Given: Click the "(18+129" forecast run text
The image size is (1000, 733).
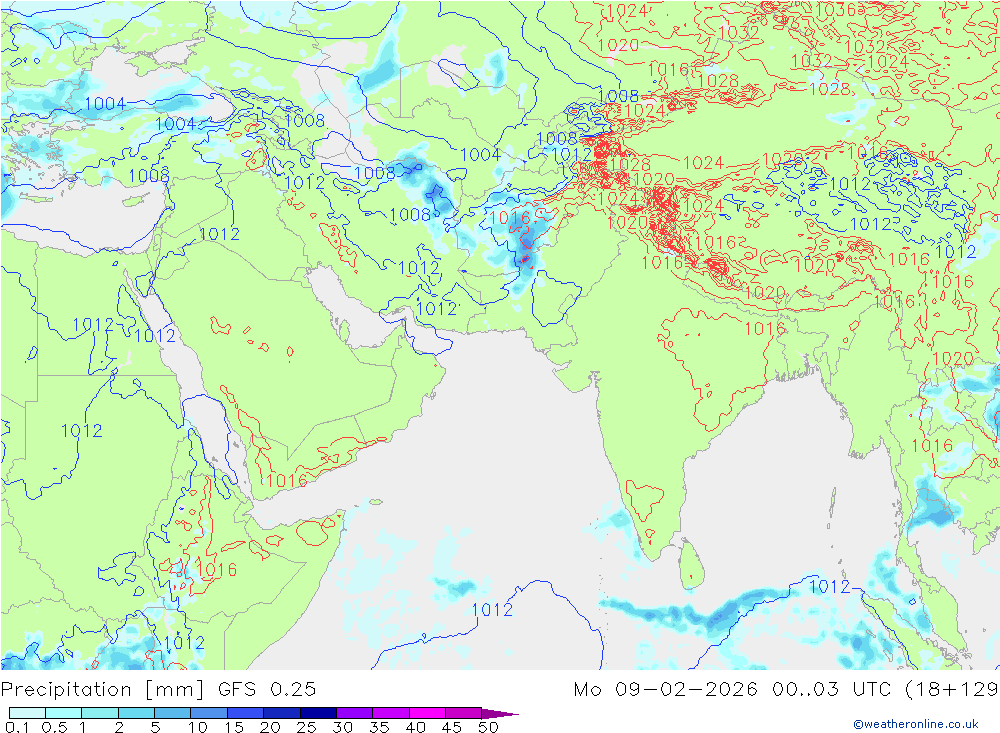Looking at the screenshot, I should click(x=952, y=690).
